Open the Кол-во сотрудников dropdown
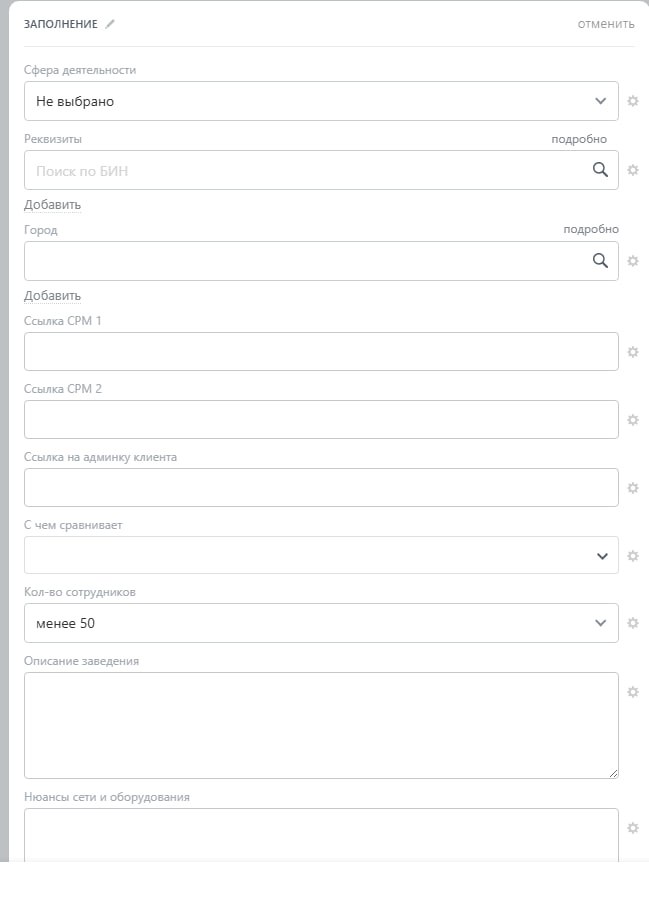Screen dimensions: 649x908 click(320, 623)
